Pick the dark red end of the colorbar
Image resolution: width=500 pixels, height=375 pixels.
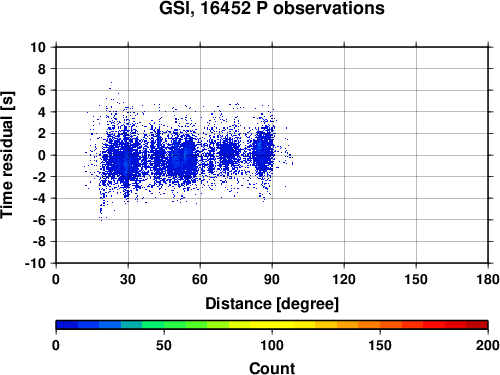point(477,325)
